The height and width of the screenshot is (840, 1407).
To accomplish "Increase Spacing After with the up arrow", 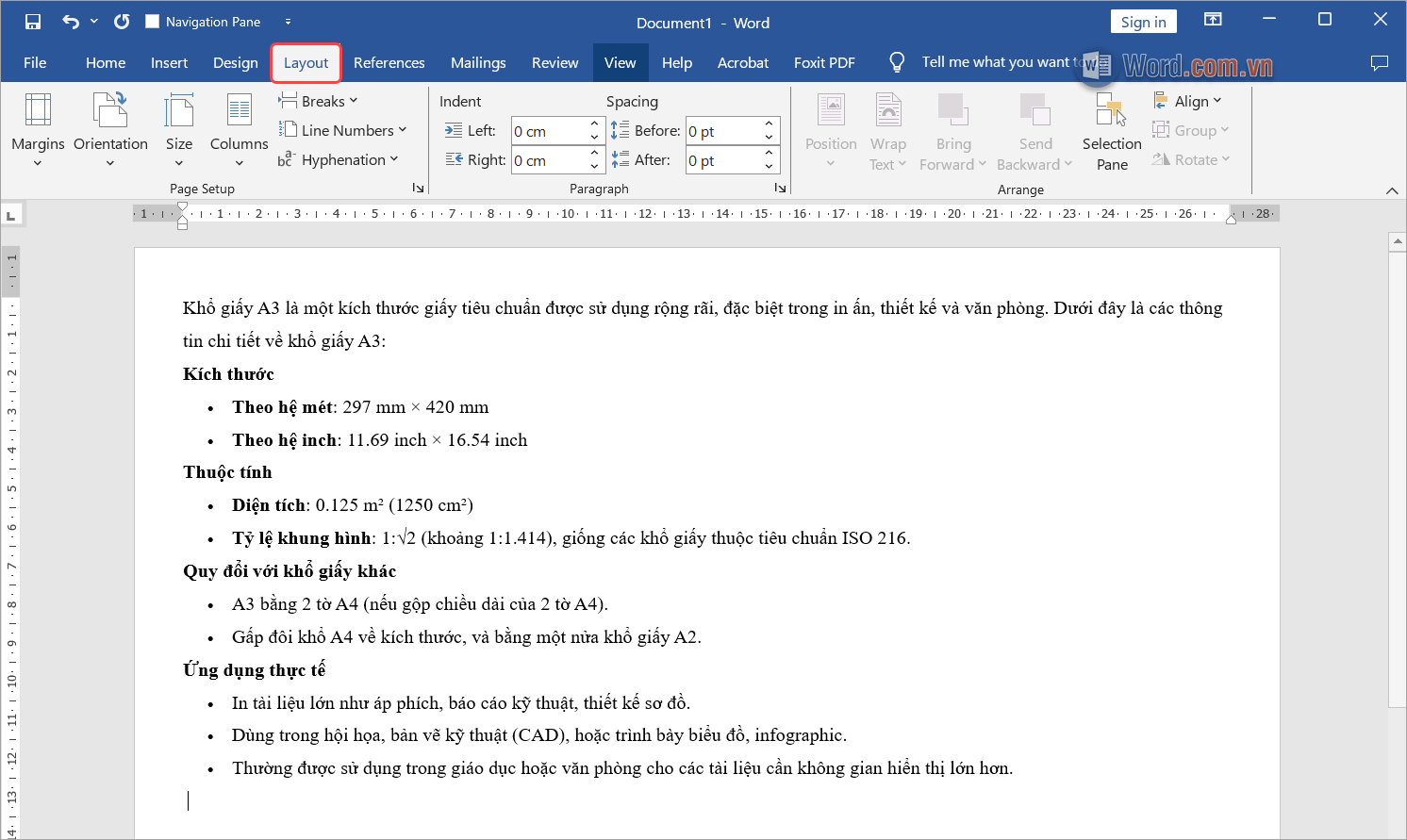I will tap(770, 154).
